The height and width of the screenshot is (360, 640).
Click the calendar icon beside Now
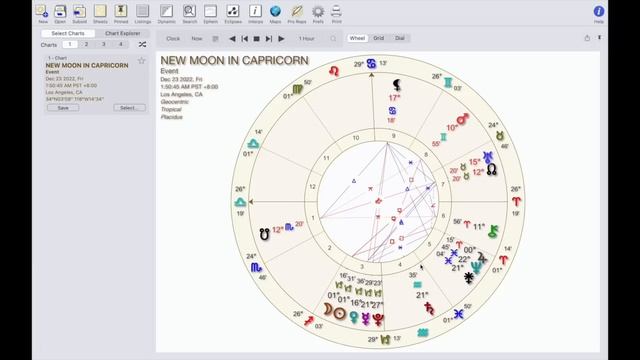(215, 39)
